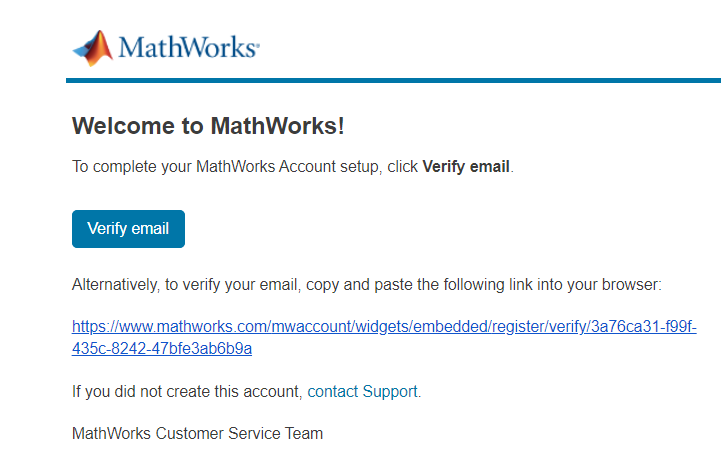Screen dimensions: 721x462
Task: Click the word MathWorks in the Welcome heading
Action: [274, 126]
